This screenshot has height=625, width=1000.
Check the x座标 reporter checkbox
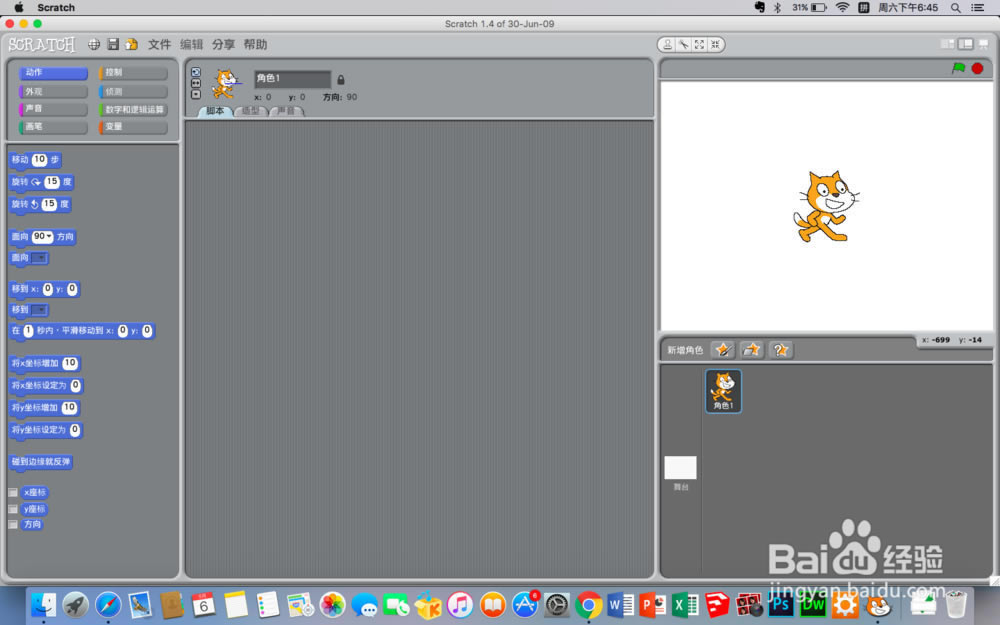coord(13,492)
